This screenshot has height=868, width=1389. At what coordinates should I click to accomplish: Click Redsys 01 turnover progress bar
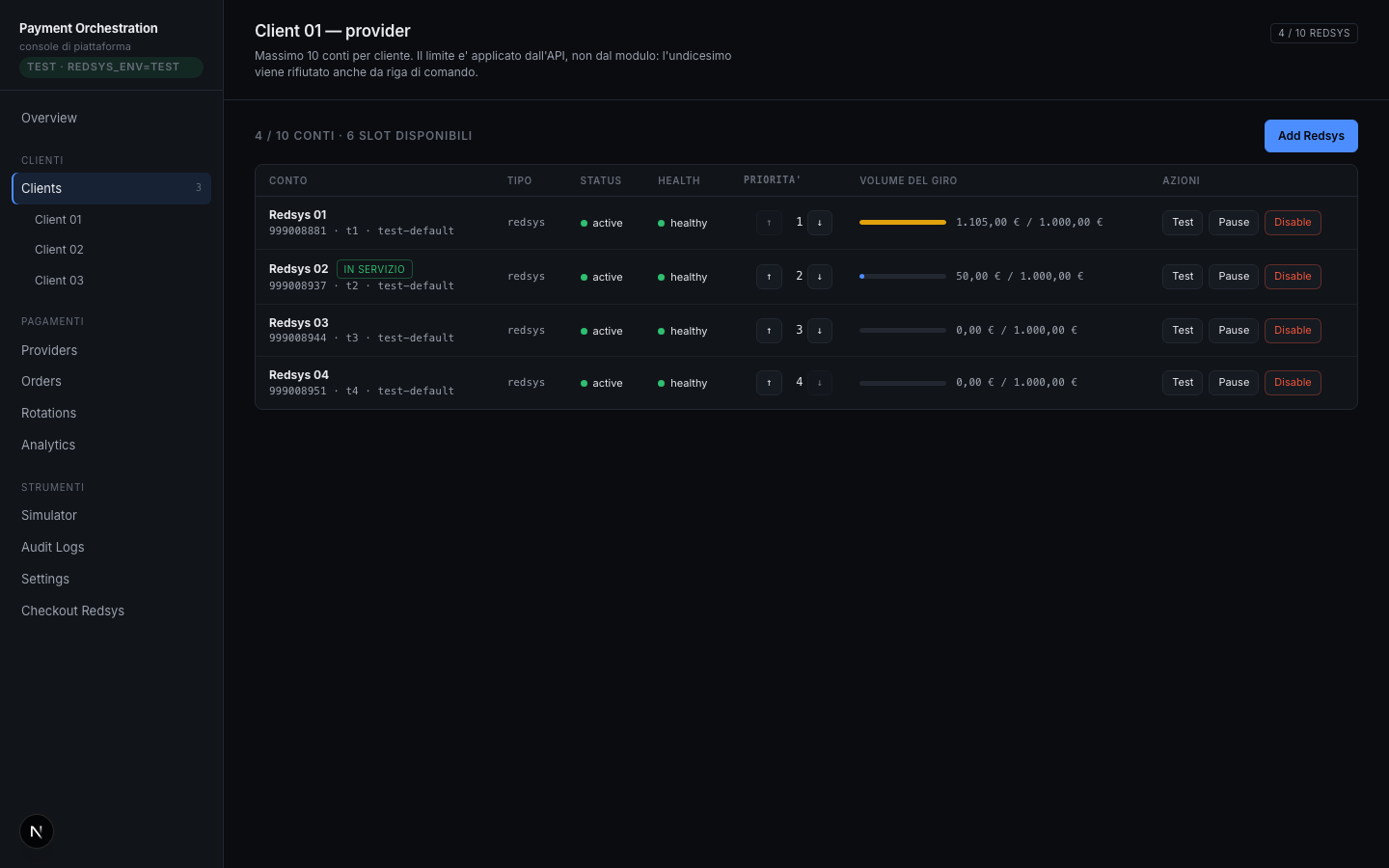pos(903,223)
